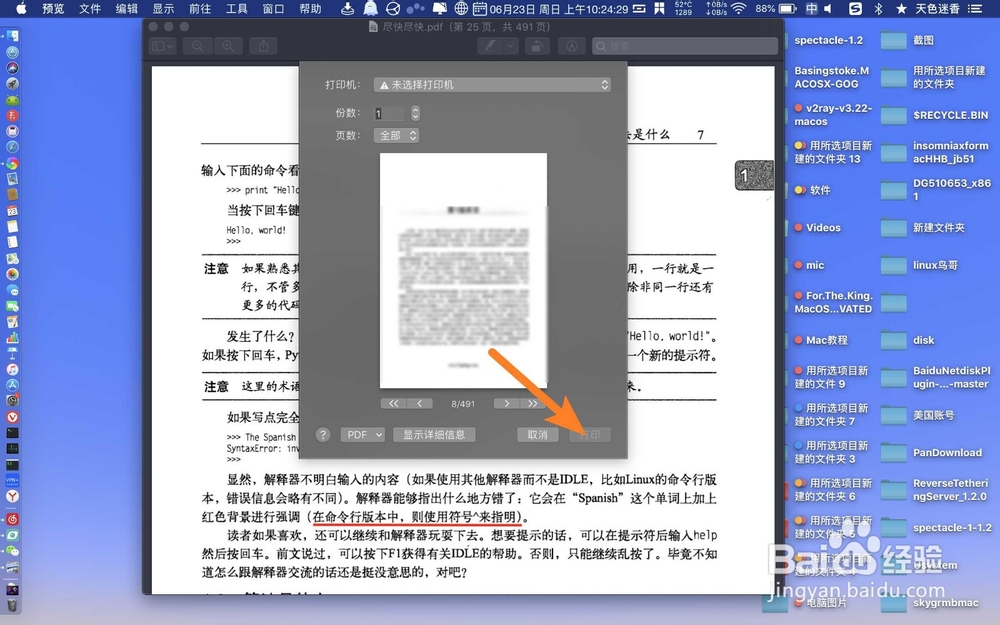Select the Basingstoke.MACOSX-GOG desktop item label
This screenshot has width=1000, height=625.
point(832,77)
